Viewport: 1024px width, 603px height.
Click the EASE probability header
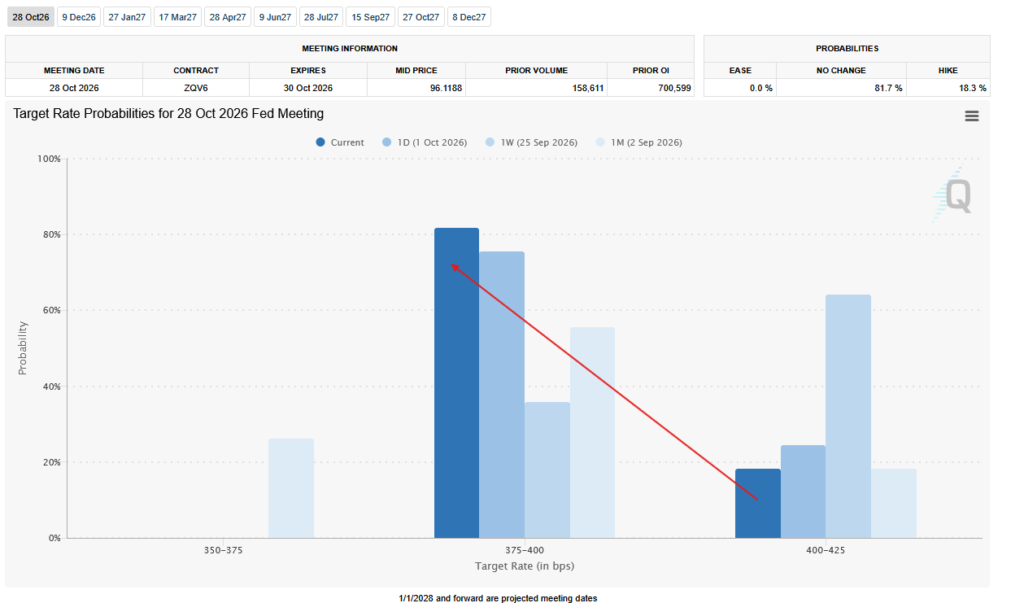click(x=740, y=71)
